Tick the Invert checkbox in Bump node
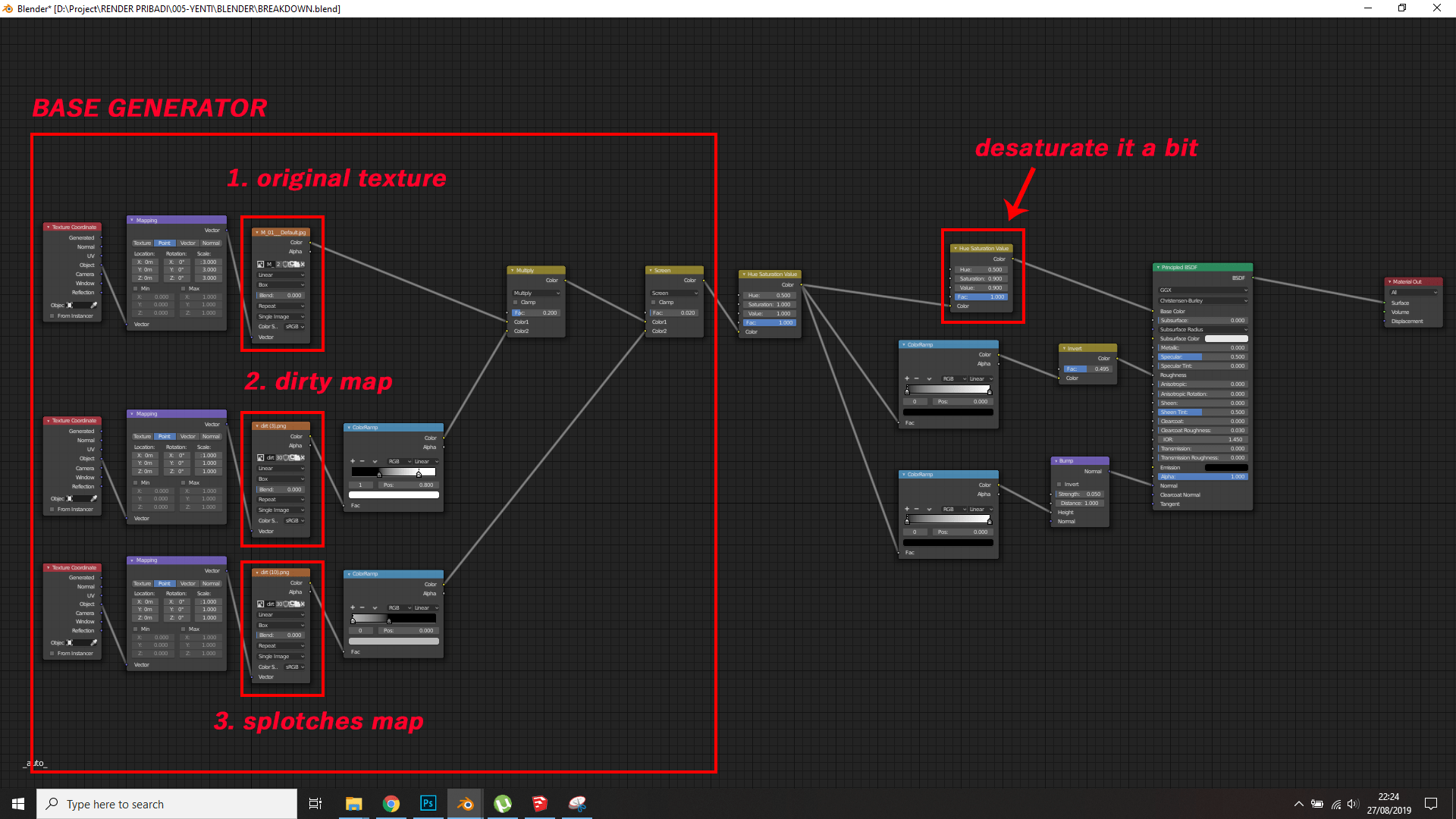1456x819 pixels. point(1059,485)
